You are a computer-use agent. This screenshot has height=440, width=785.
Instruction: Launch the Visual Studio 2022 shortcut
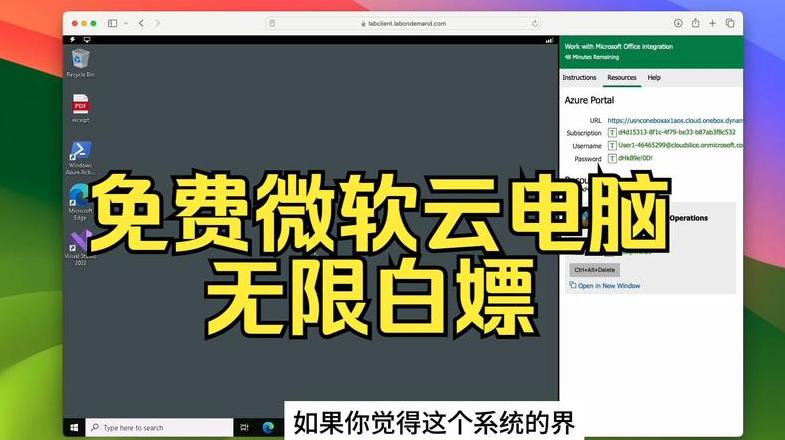tap(80, 248)
